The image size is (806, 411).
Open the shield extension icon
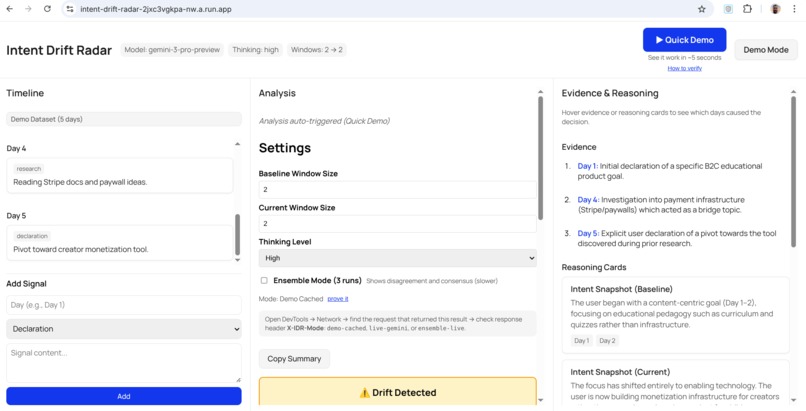[x=728, y=9]
